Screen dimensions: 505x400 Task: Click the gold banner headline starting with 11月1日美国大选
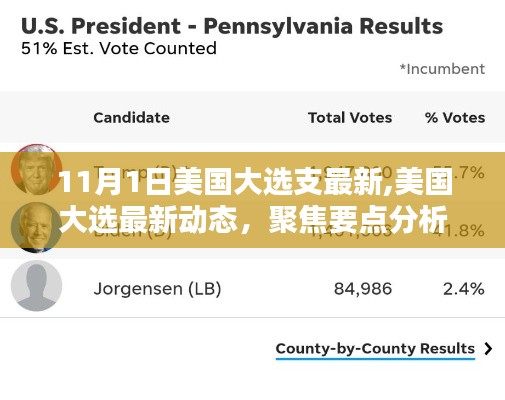[x=256, y=201]
